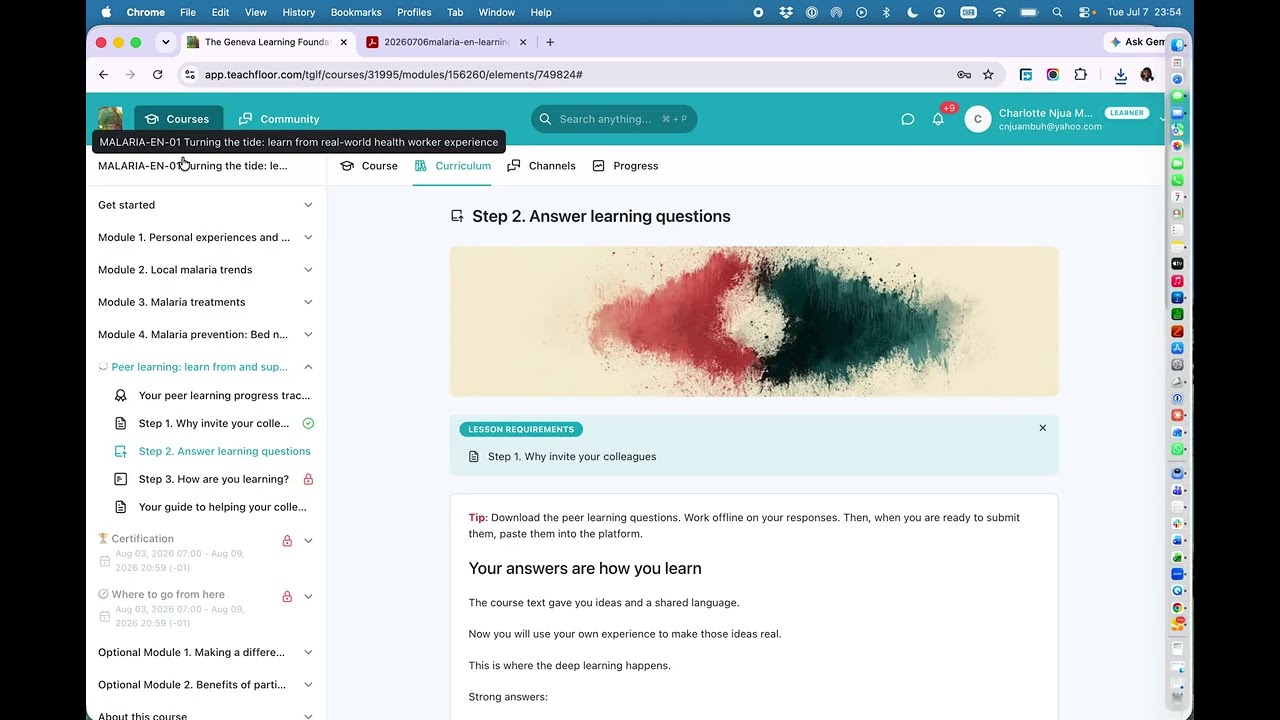Open the History menu
Image resolution: width=1280 pixels, height=720 pixels.
(298, 12)
